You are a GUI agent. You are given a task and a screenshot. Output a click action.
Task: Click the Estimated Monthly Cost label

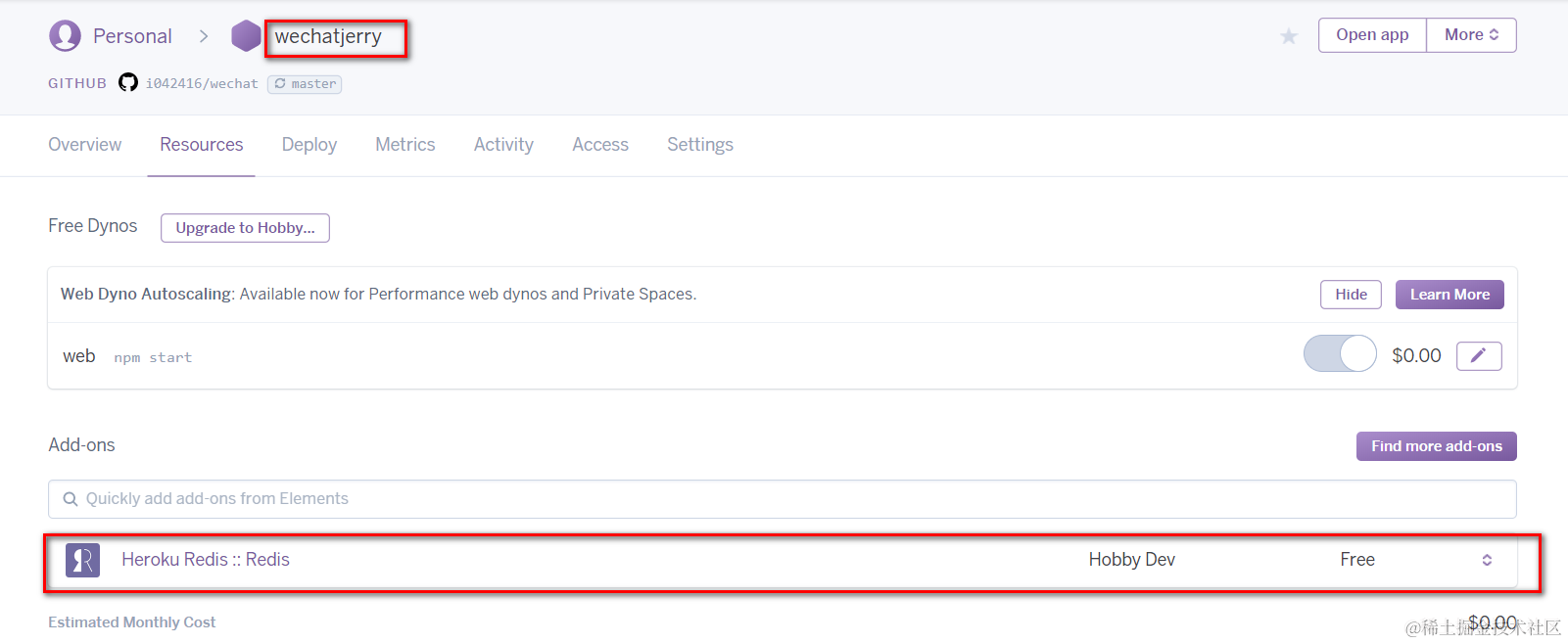point(132,622)
